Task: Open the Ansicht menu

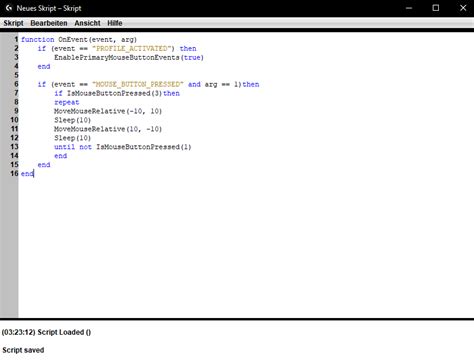Action: point(87,23)
